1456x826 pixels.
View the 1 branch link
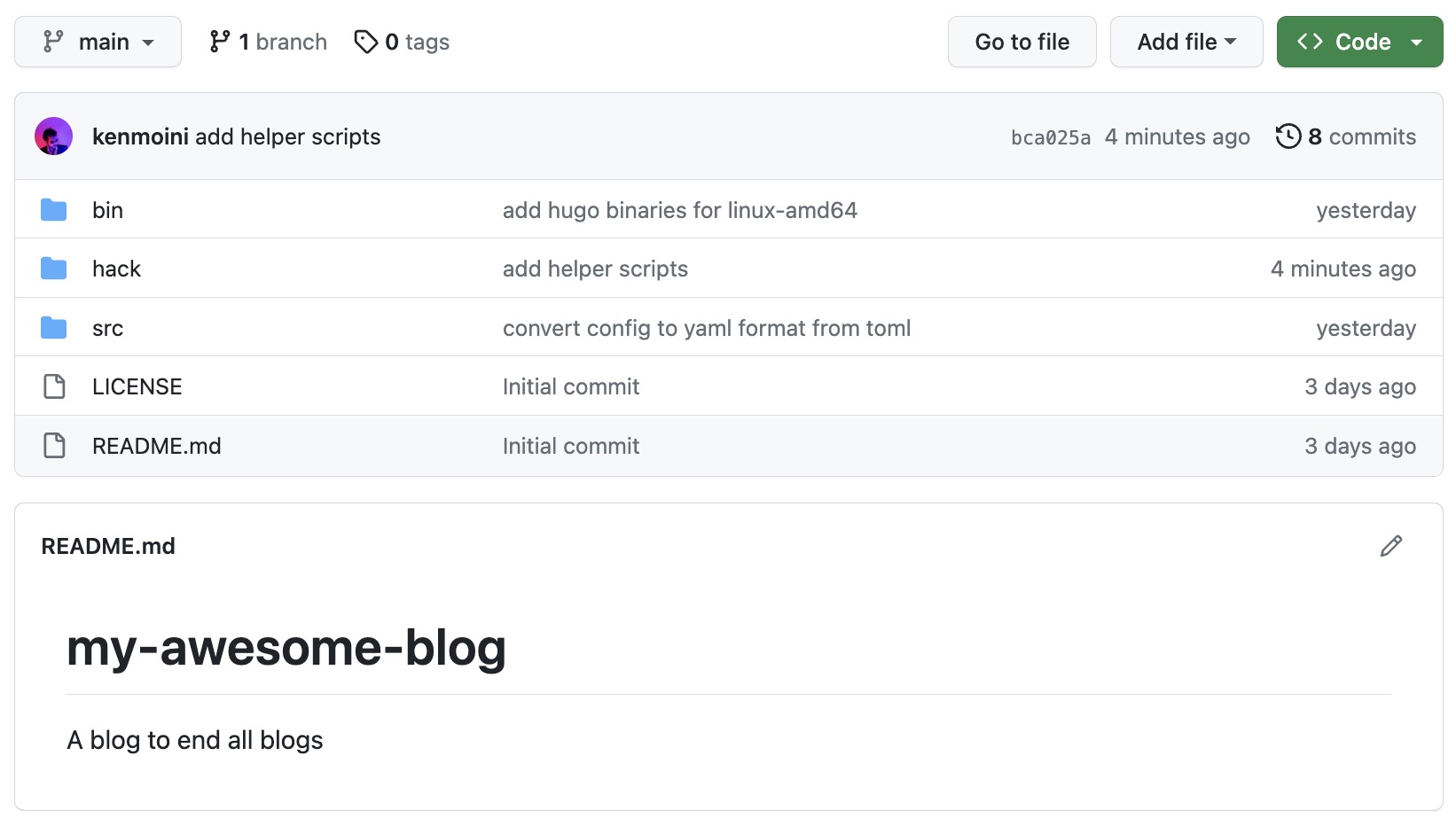[x=269, y=42]
